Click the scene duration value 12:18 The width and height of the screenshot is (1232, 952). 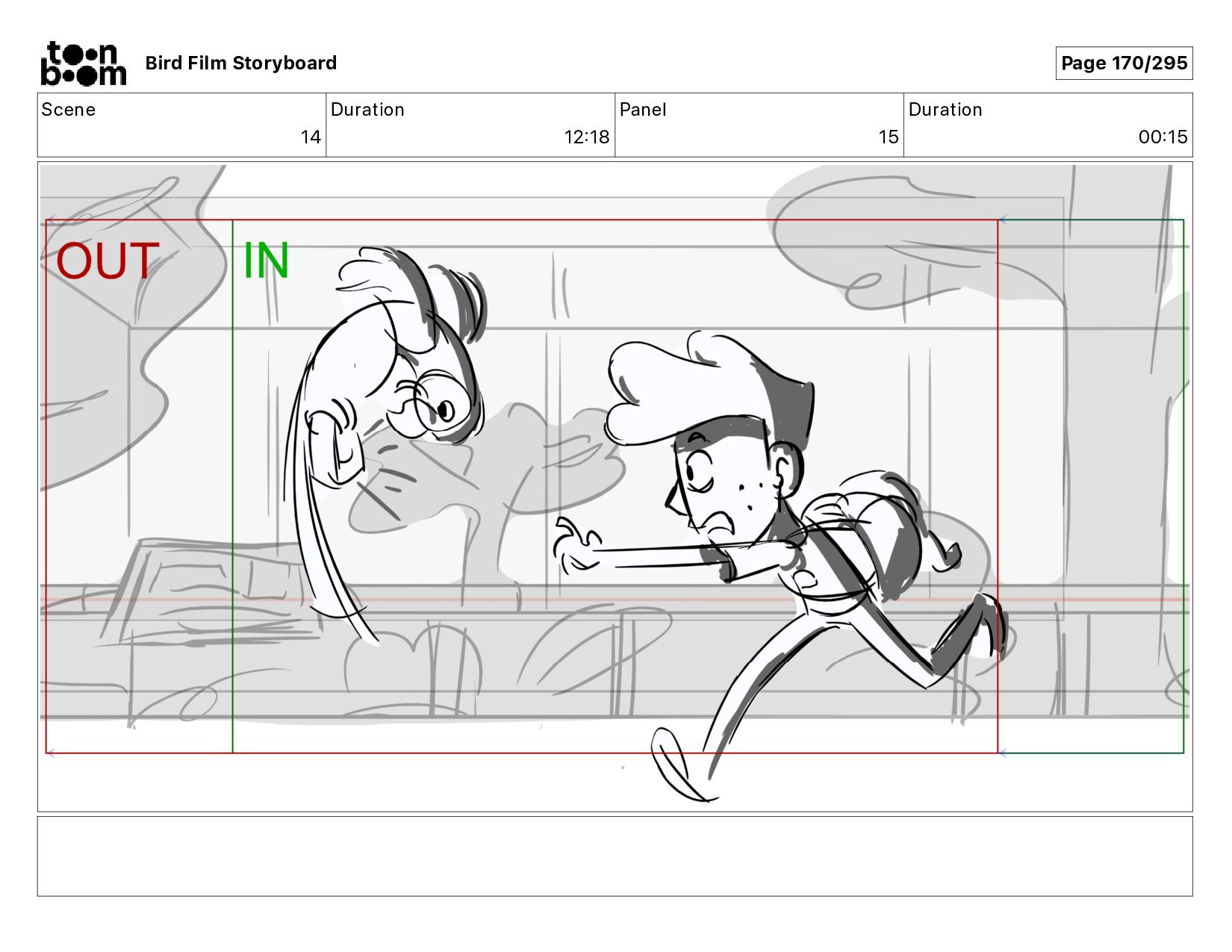point(587,137)
